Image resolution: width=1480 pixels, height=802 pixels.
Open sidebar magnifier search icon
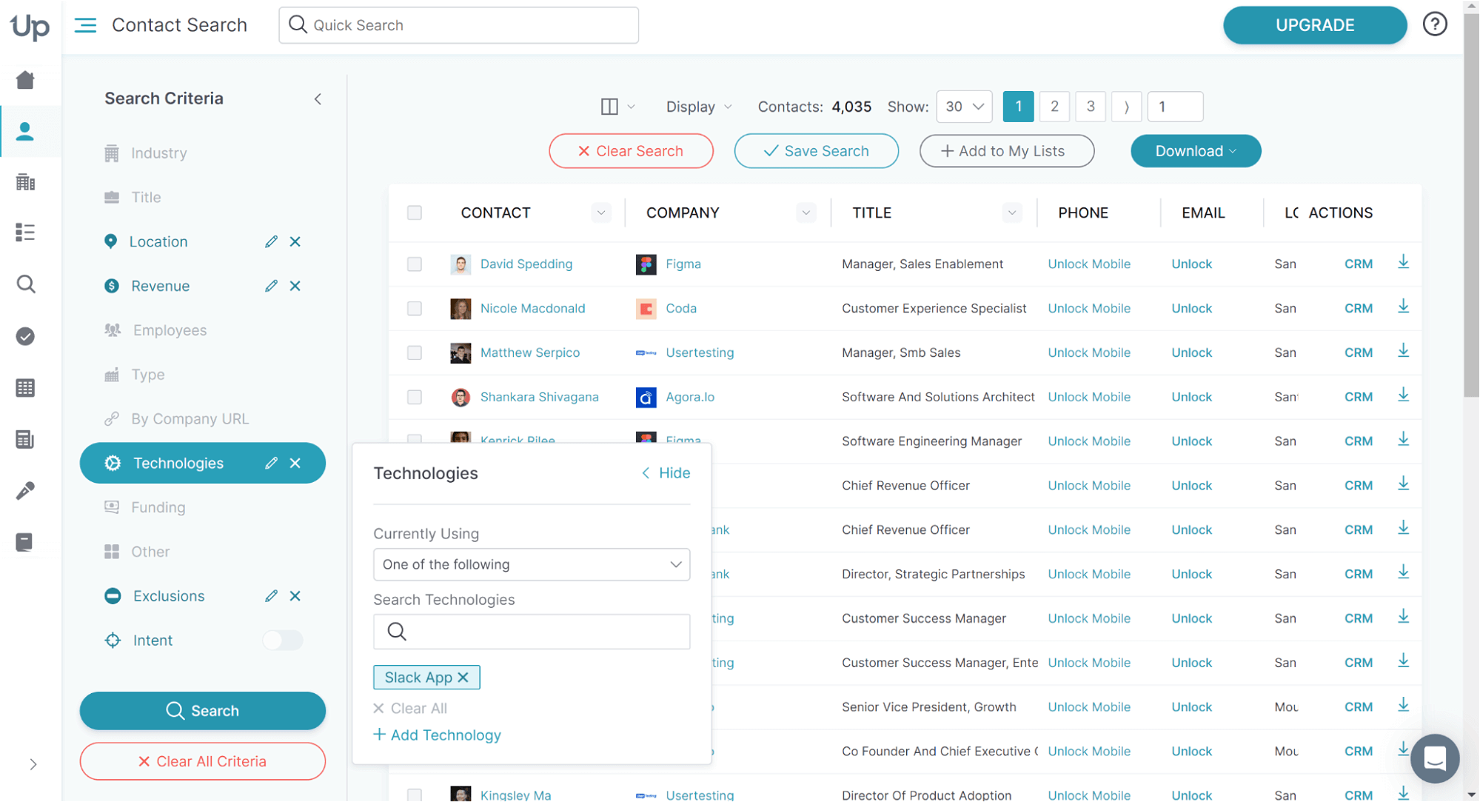tap(26, 285)
